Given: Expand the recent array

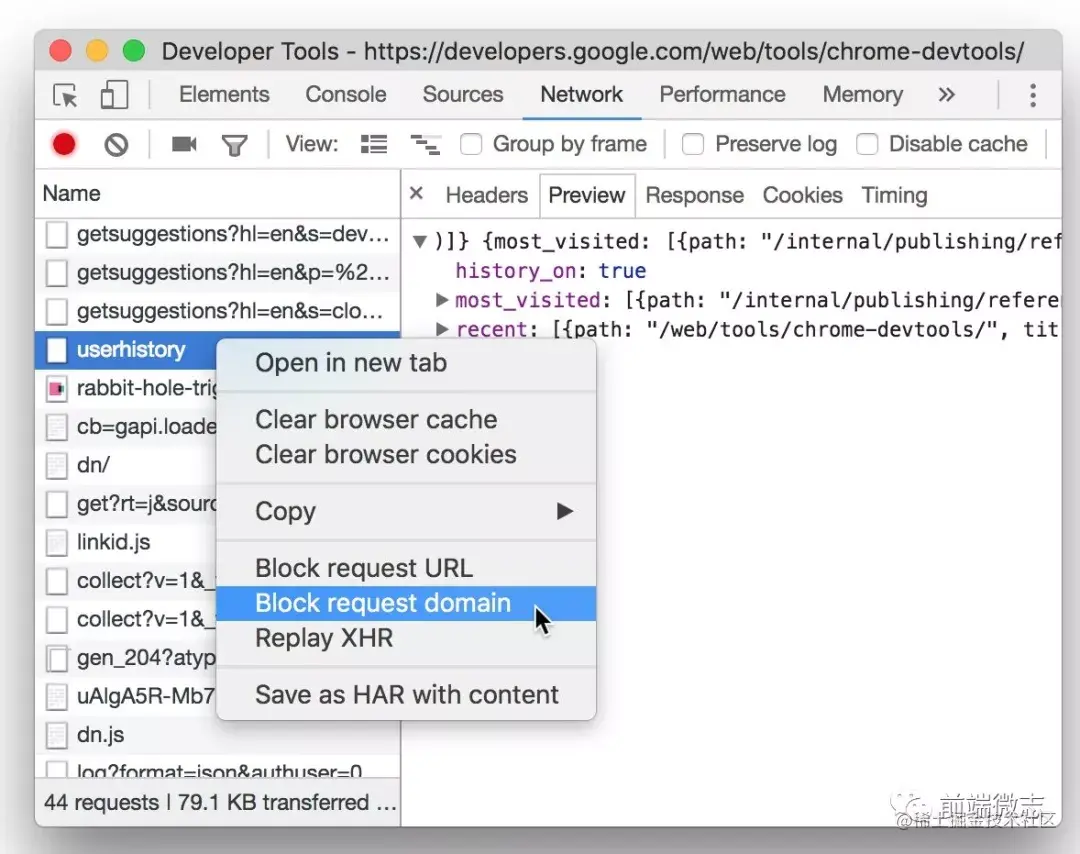Looking at the screenshot, I should pos(442,329).
